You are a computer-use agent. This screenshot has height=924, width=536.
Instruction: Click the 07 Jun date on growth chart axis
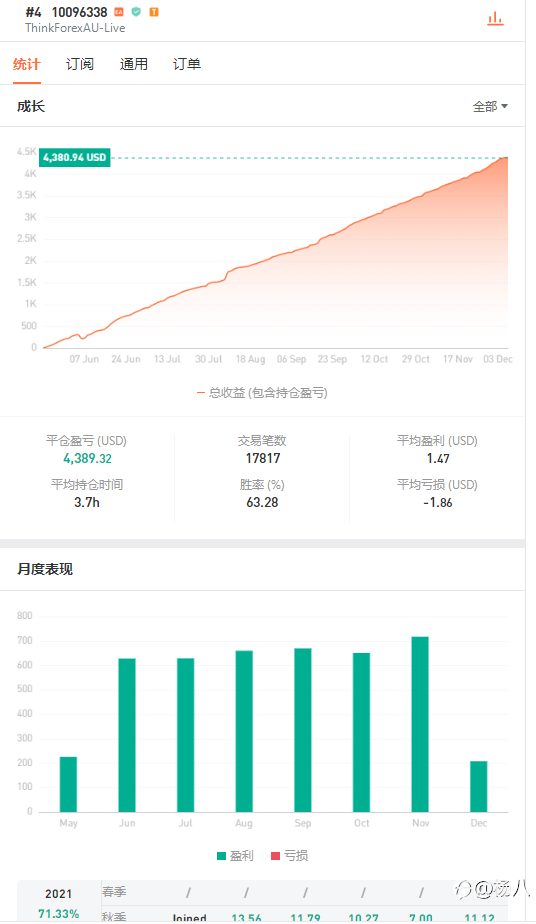84,359
